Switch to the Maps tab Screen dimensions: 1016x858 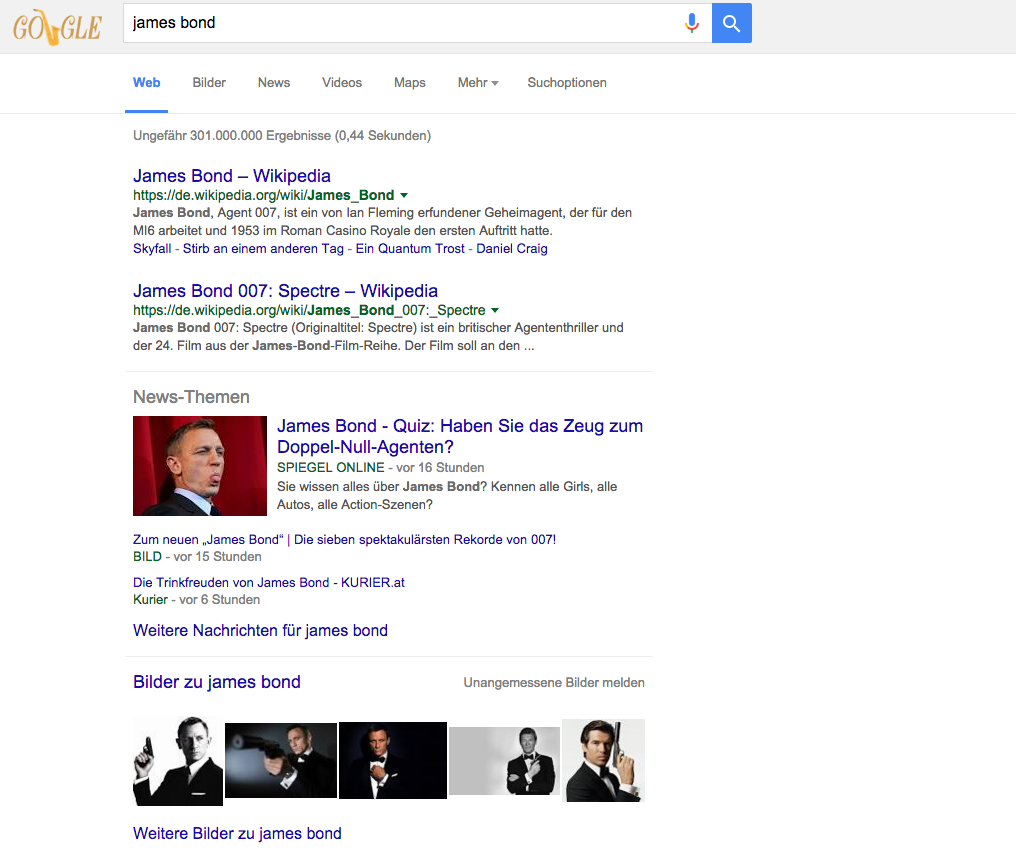pyautogui.click(x=410, y=83)
